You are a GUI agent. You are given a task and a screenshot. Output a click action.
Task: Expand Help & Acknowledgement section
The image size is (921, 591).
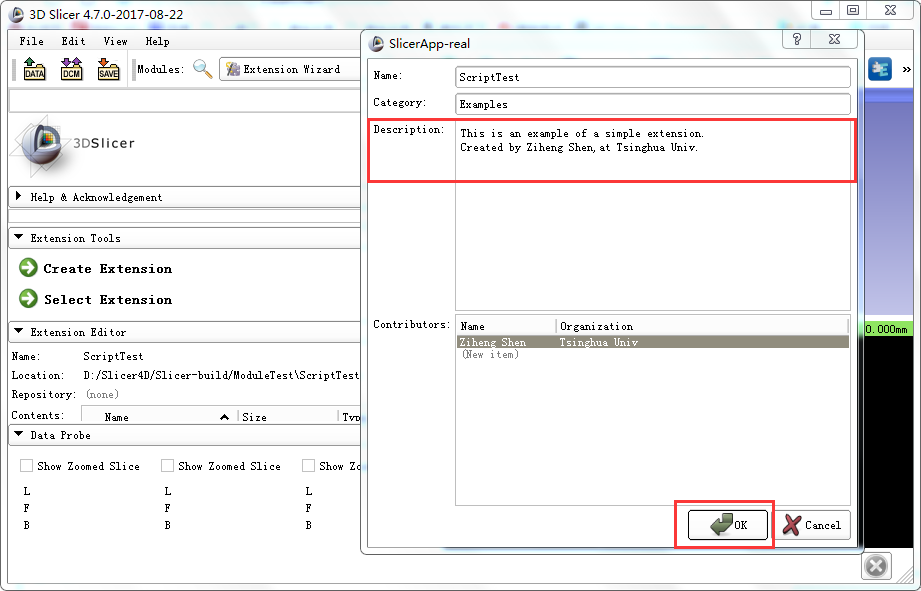184,197
